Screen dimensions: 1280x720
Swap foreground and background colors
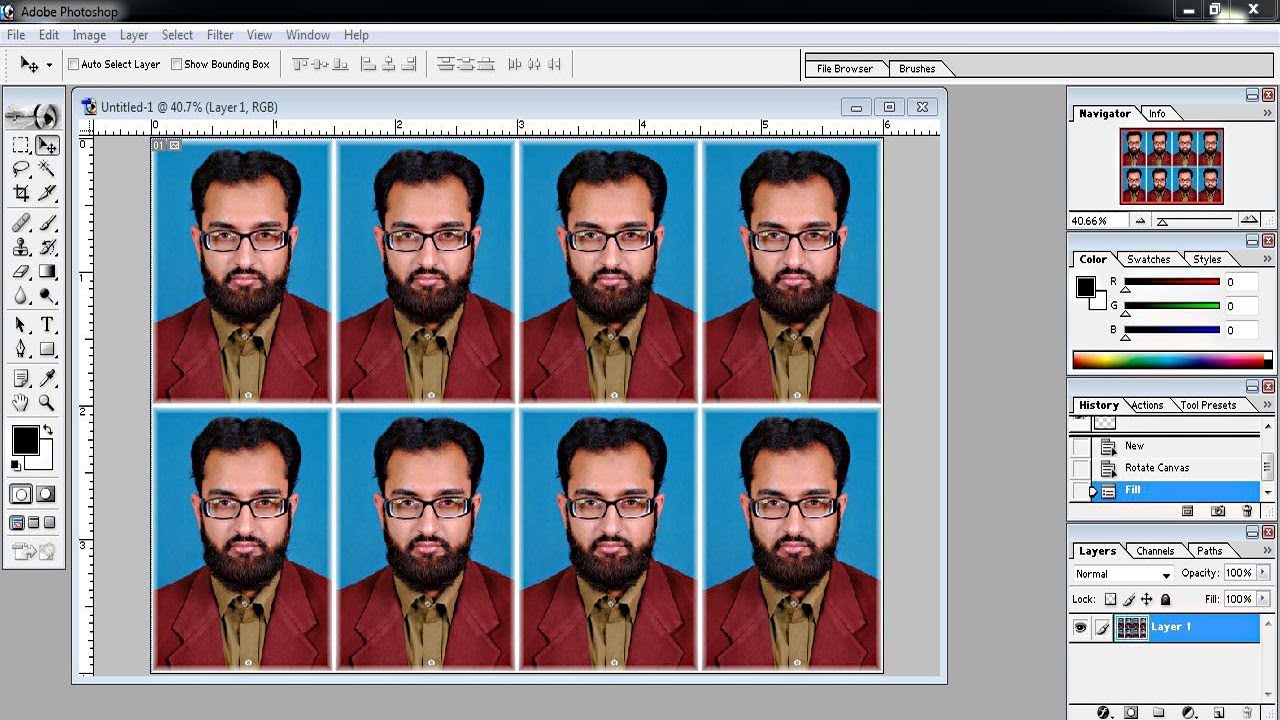(x=47, y=430)
